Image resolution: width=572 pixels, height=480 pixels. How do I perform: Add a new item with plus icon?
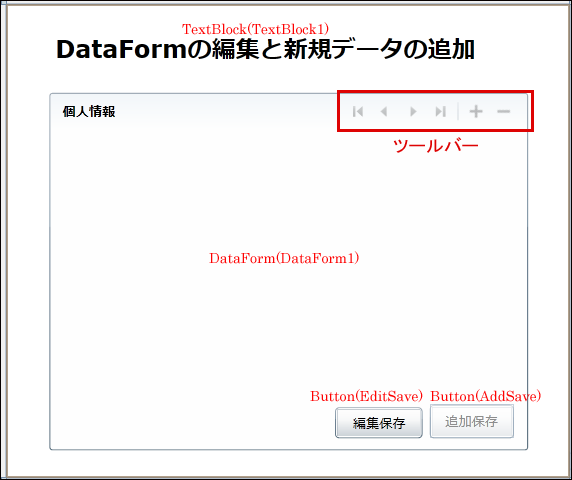coord(476,111)
